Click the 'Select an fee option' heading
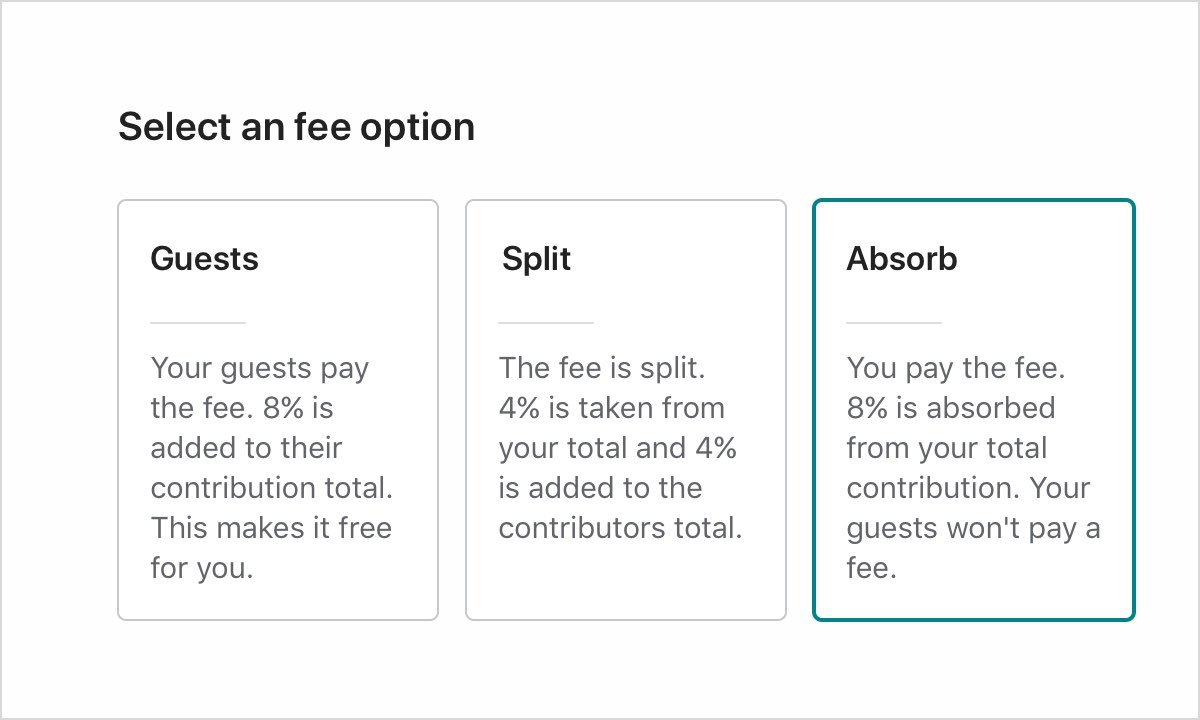The height and width of the screenshot is (720, 1200). pos(297,126)
